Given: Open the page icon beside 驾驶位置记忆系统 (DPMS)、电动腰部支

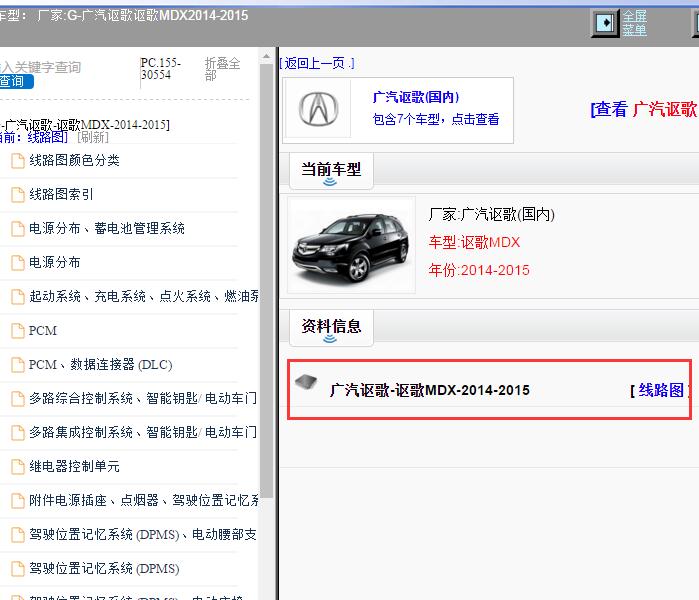Looking at the screenshot, I should coord(18,534).
